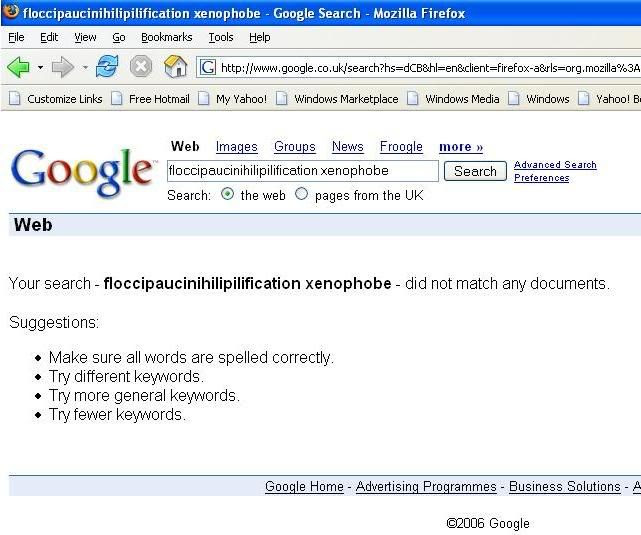Viewport: 641px width, 535px height.
Task: Click the green Back arrow button
Action: pos(18,67)
